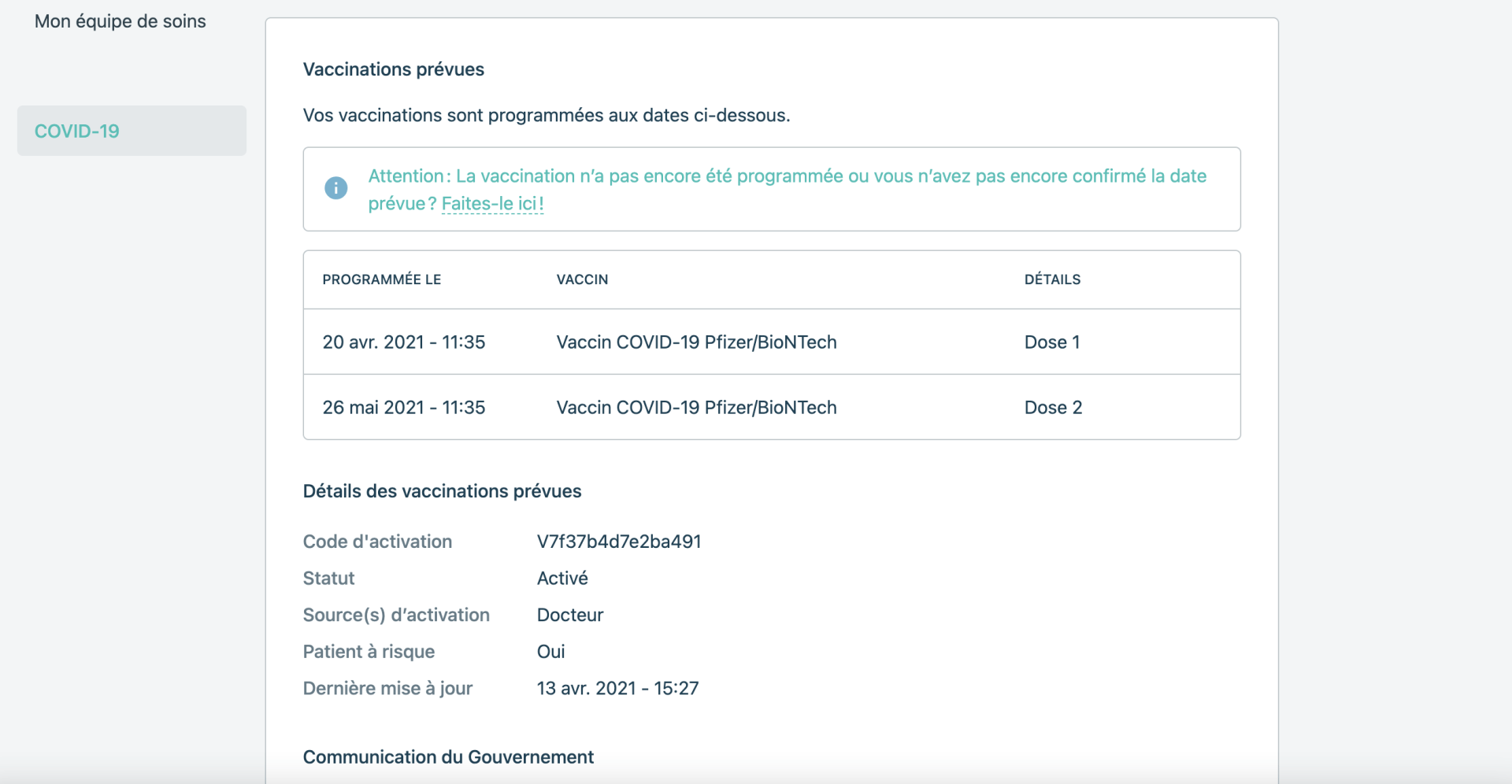Click the blue info icon in the notice
This screenshot has width=1512, height=784.
[336, 188]
